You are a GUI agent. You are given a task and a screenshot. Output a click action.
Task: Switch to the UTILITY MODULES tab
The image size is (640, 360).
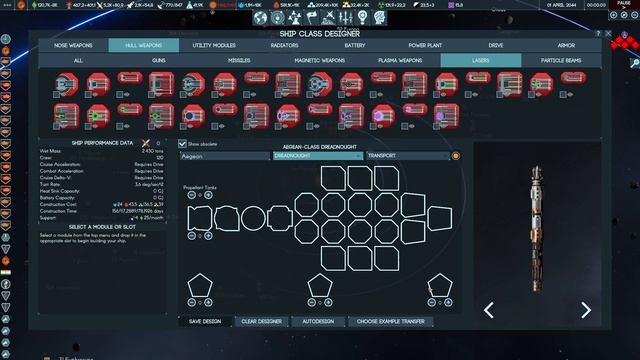[x=214, y=45]
